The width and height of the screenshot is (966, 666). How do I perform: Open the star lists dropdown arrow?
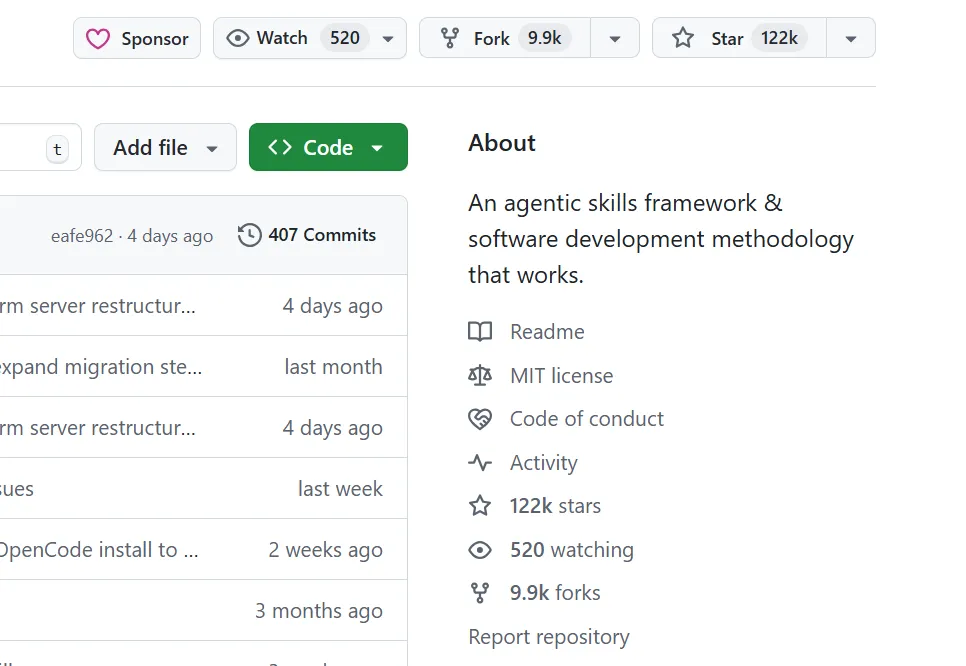(x=851, y=39)
